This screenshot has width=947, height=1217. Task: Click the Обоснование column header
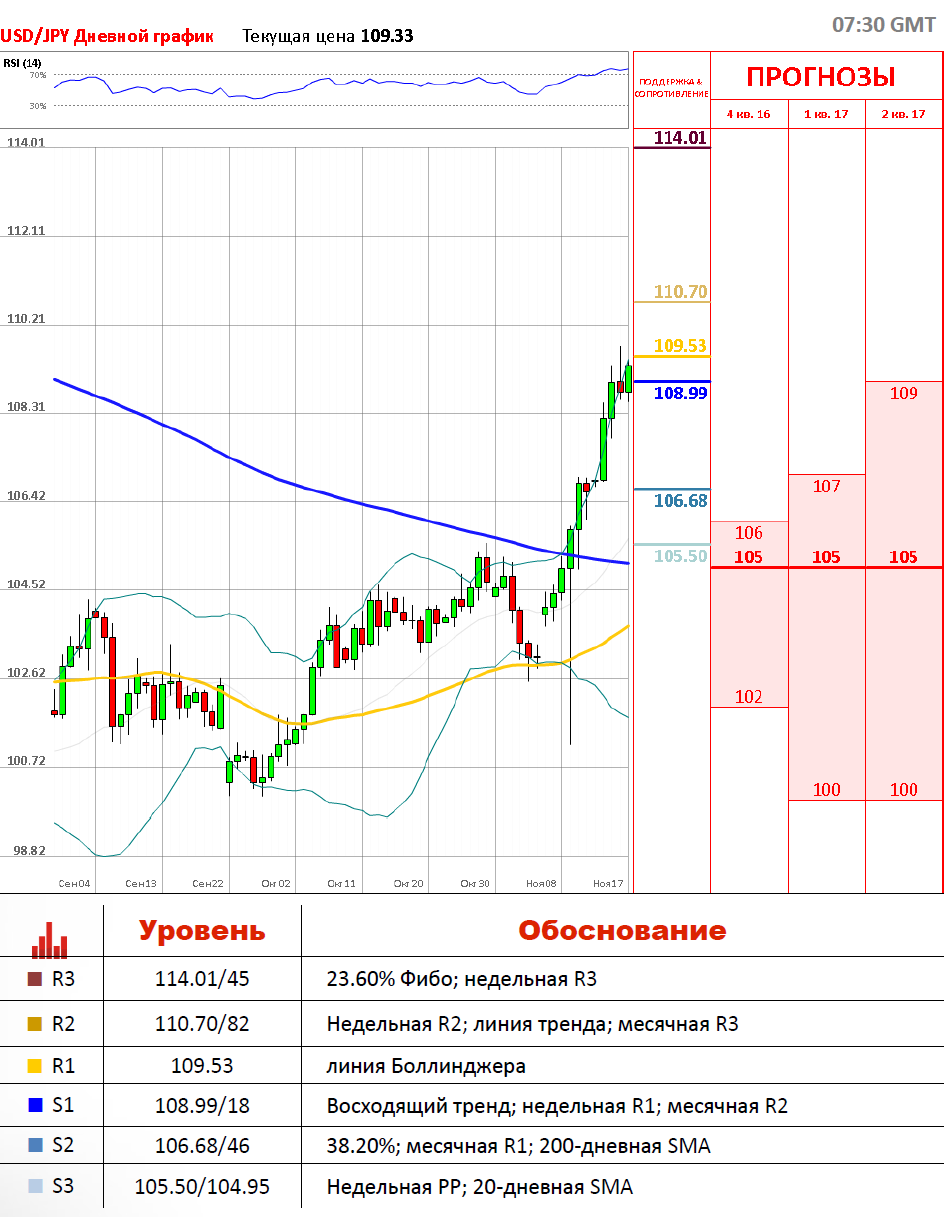(x=621, y=930)
